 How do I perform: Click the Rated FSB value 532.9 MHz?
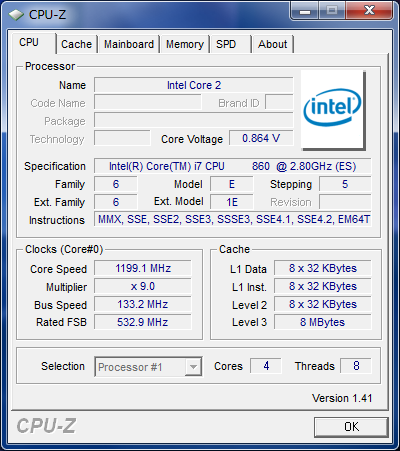coord(143,322)
